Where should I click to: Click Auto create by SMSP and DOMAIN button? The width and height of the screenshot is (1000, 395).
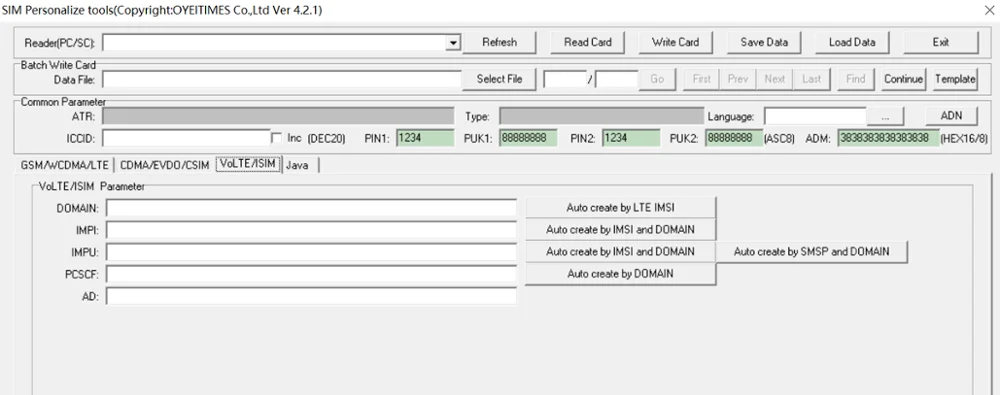(811, 251)
